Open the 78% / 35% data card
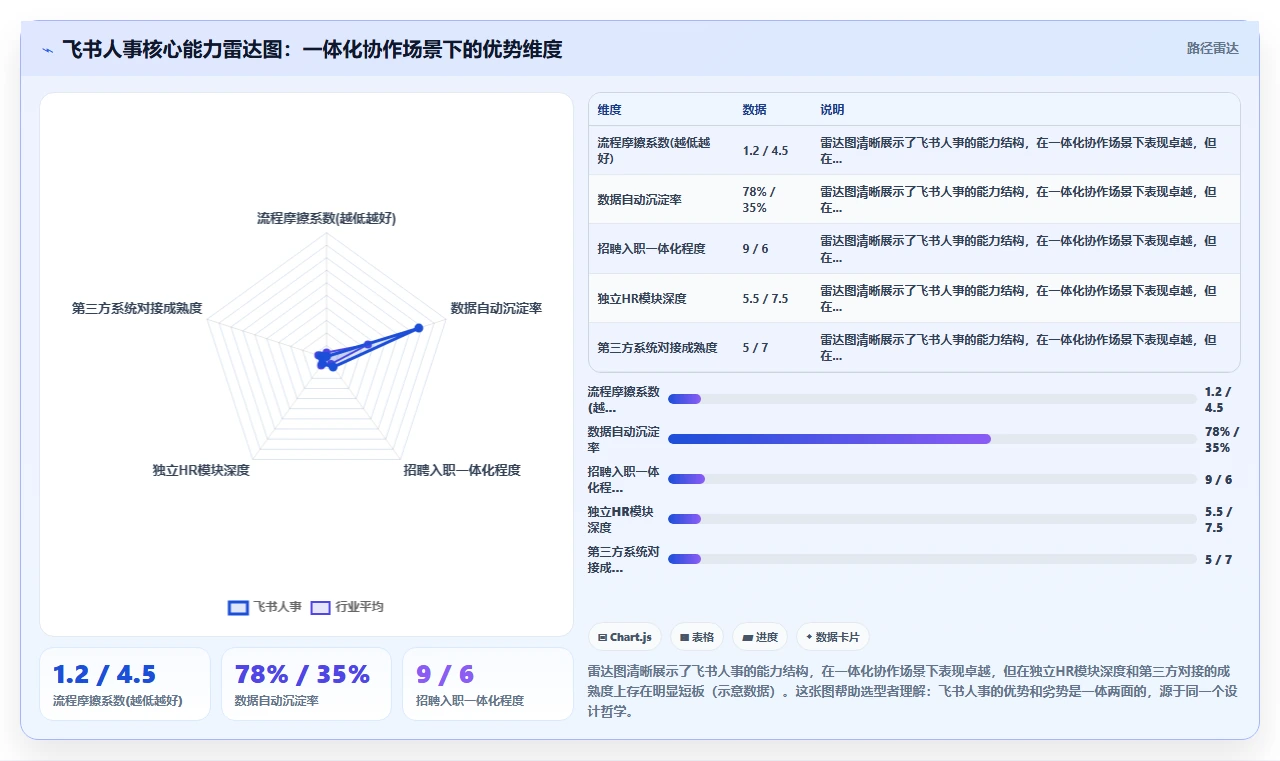 tap(306, 684)
